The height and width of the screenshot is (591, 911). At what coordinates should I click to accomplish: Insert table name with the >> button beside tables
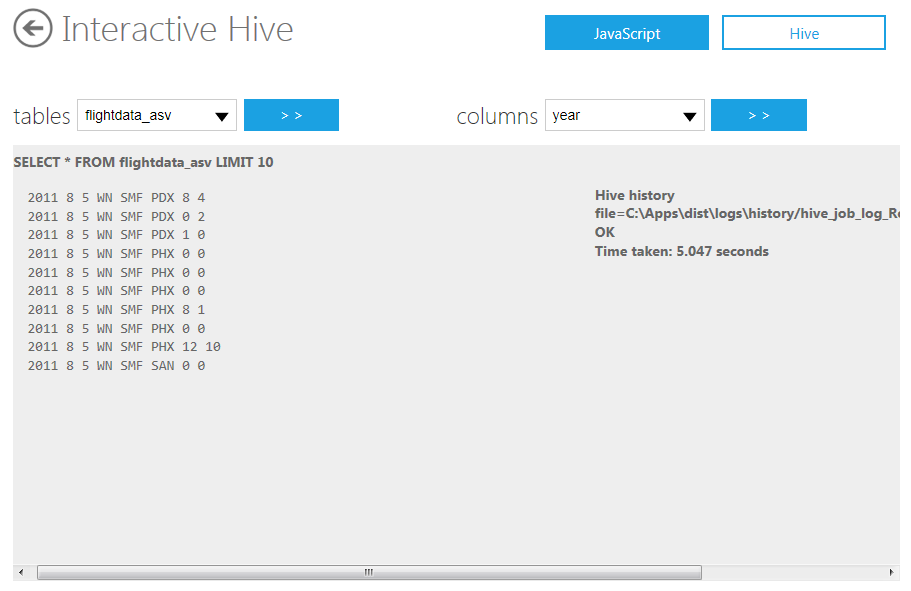291,115
